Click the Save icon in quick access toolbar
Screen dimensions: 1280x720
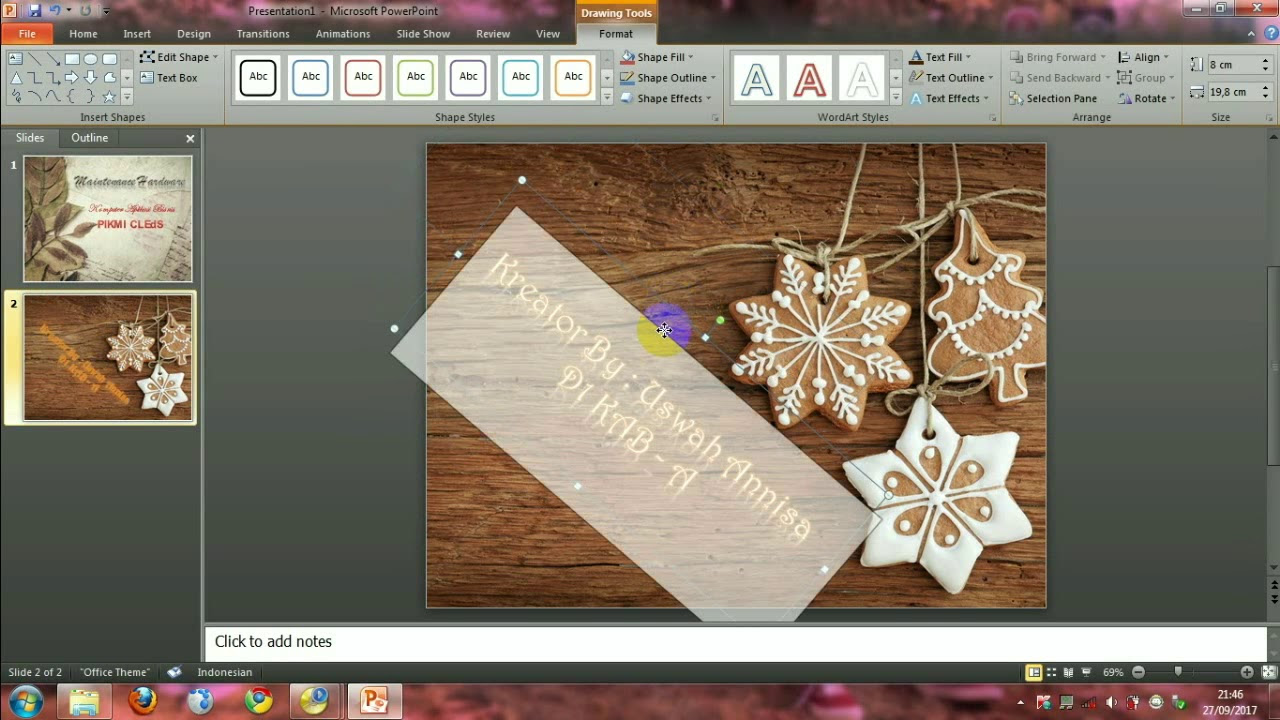35,11
